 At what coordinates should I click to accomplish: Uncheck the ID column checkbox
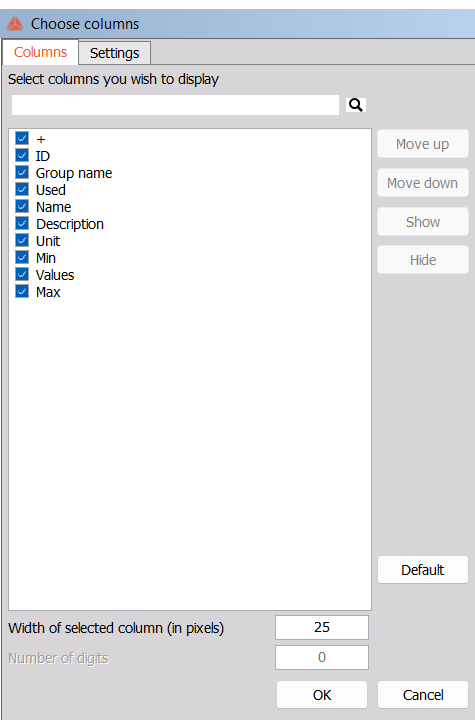(x=22, y=155)
